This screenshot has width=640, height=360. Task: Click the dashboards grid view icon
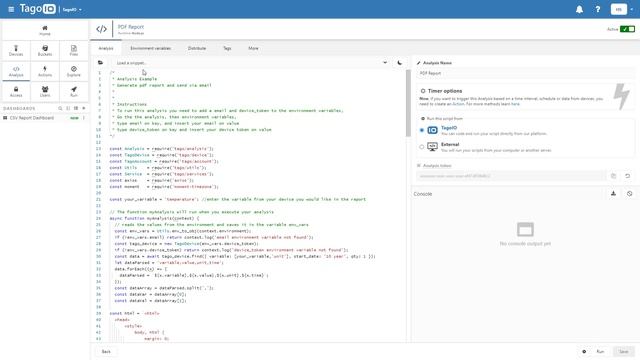(x=76, y=108)
